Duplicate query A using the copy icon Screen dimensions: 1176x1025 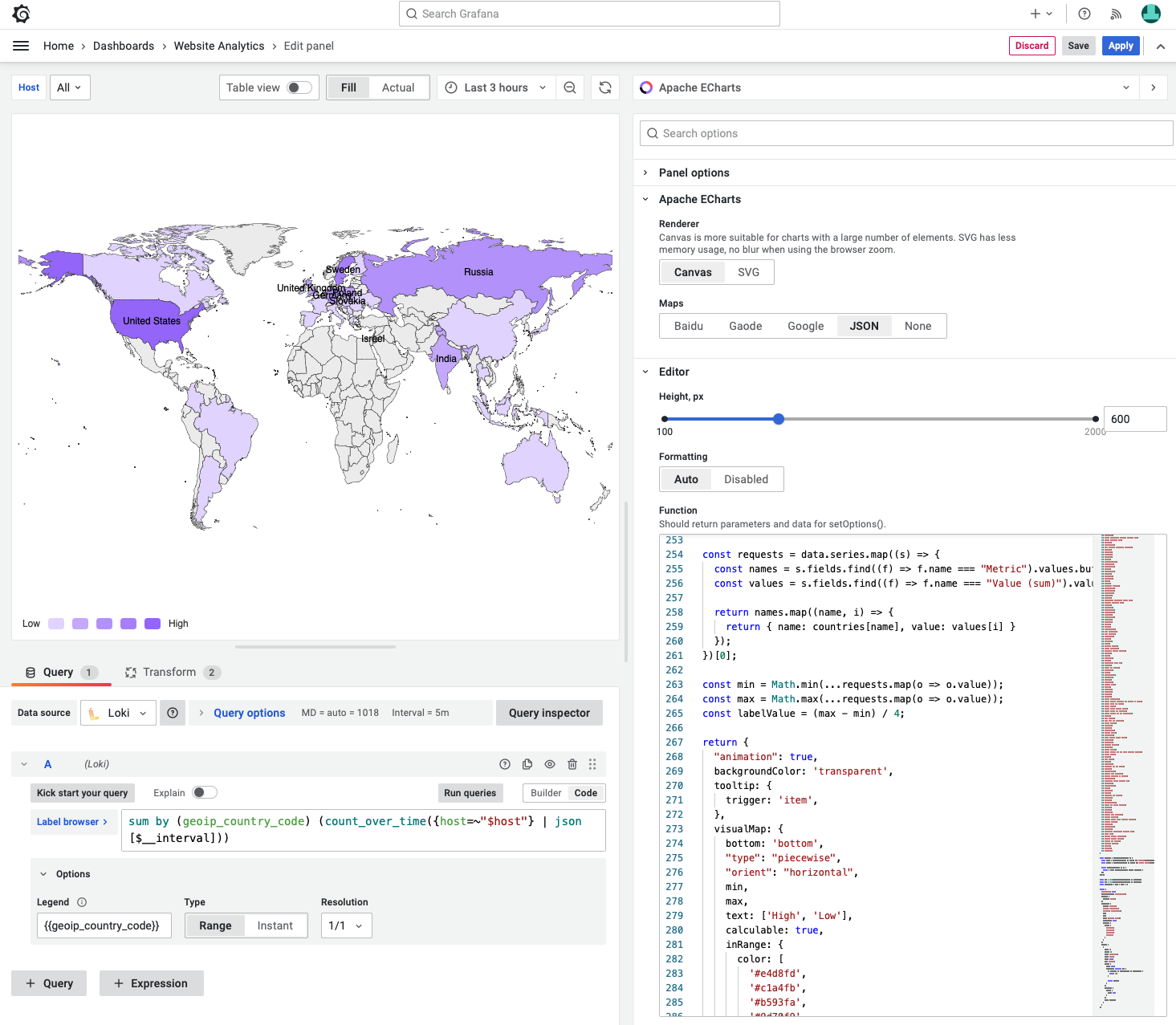tap(527, 764)
